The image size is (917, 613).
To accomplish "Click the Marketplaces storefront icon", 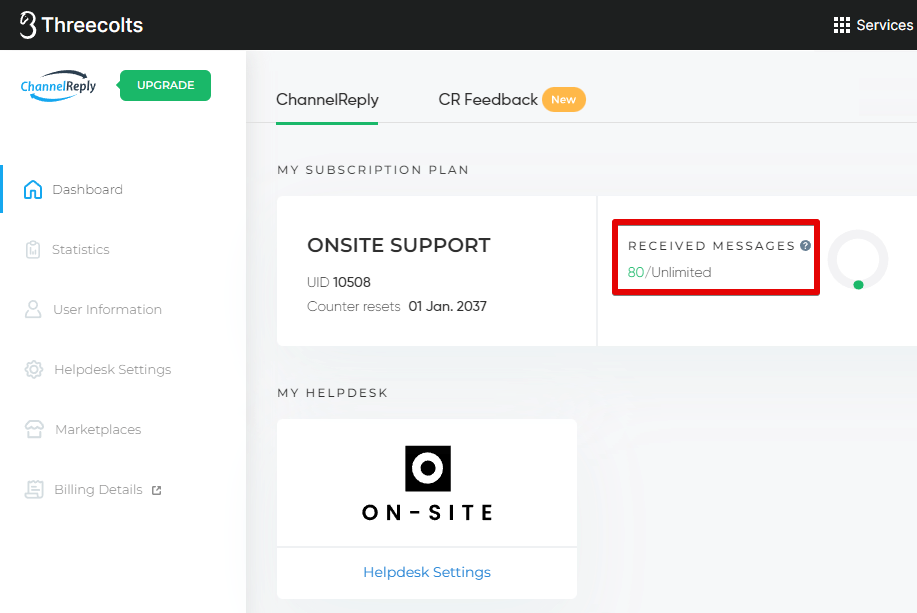I will (34, 429).
